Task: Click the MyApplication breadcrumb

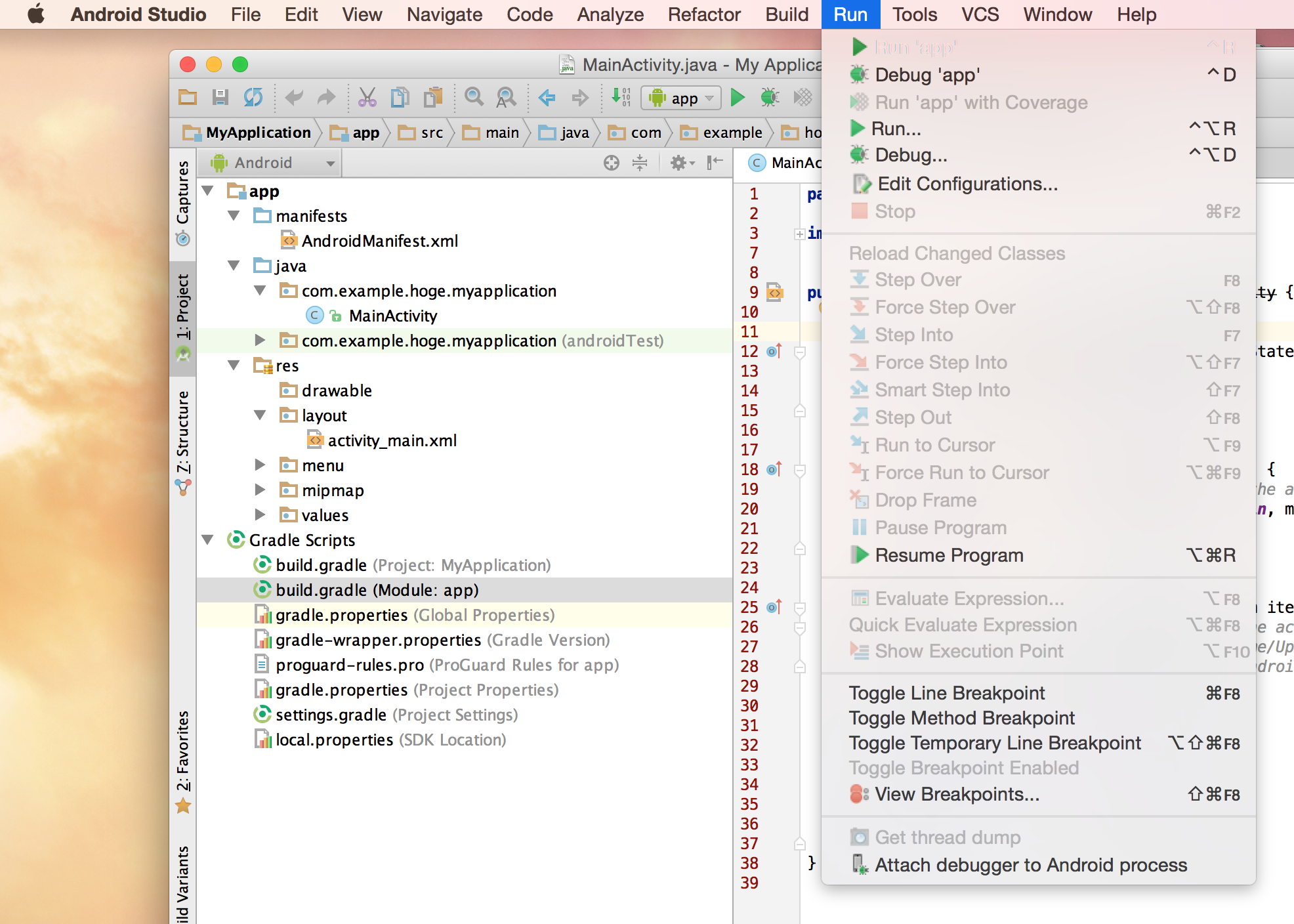Action: pyautogui.click(x=247, y=133)
